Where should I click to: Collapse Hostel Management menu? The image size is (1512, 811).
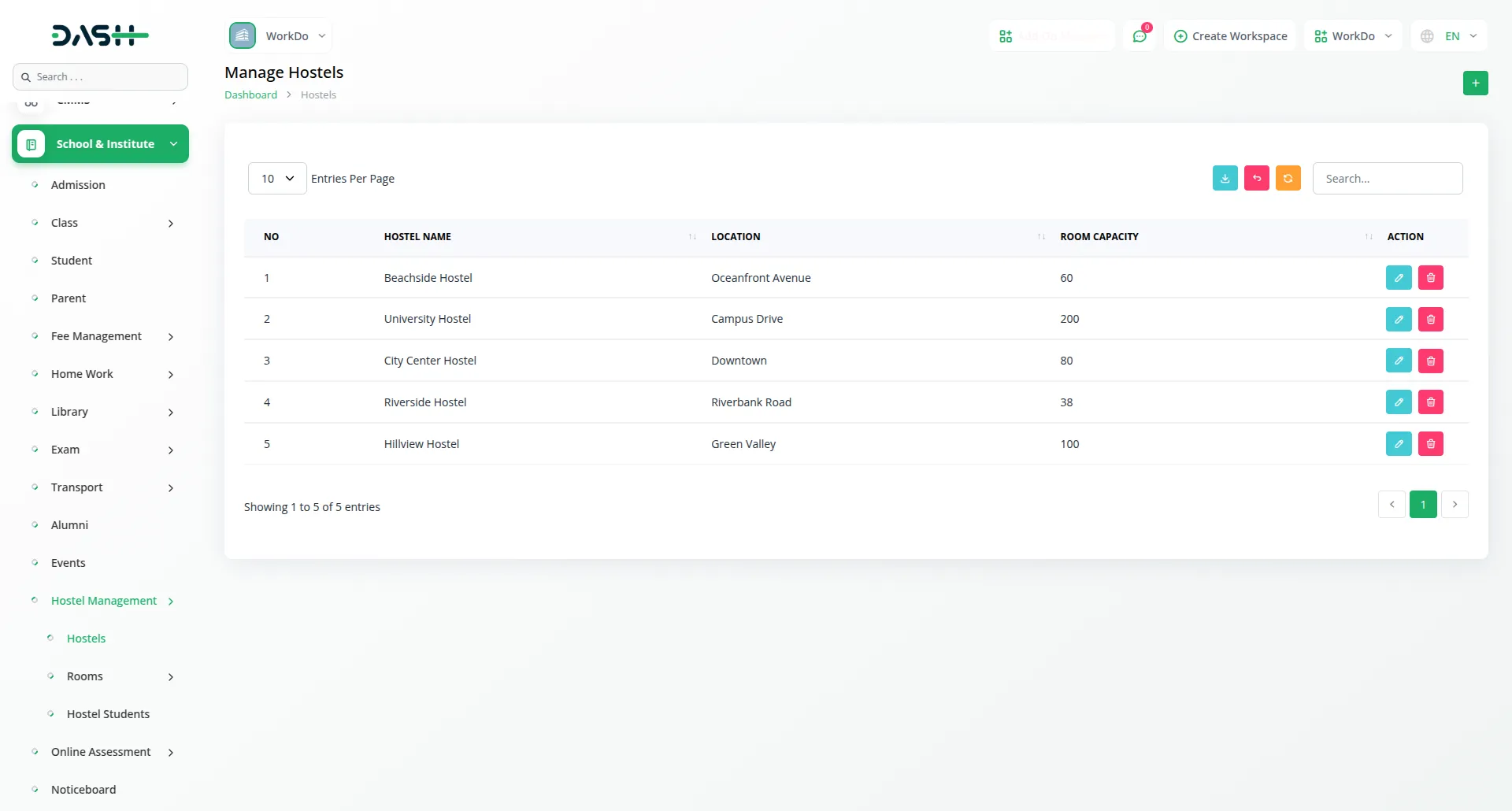tap(104, 601)
